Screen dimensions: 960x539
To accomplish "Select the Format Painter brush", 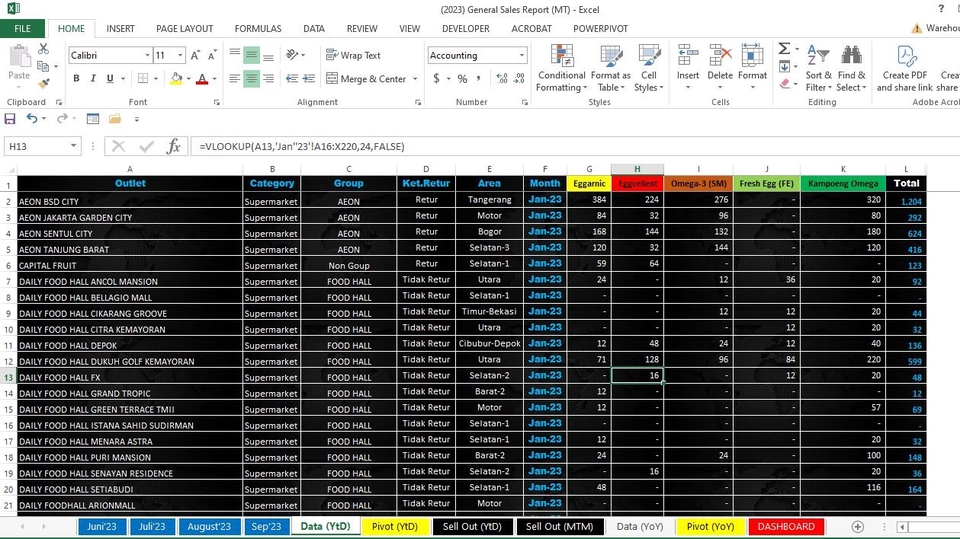I will pyautogui.click(x=43, y=83).
